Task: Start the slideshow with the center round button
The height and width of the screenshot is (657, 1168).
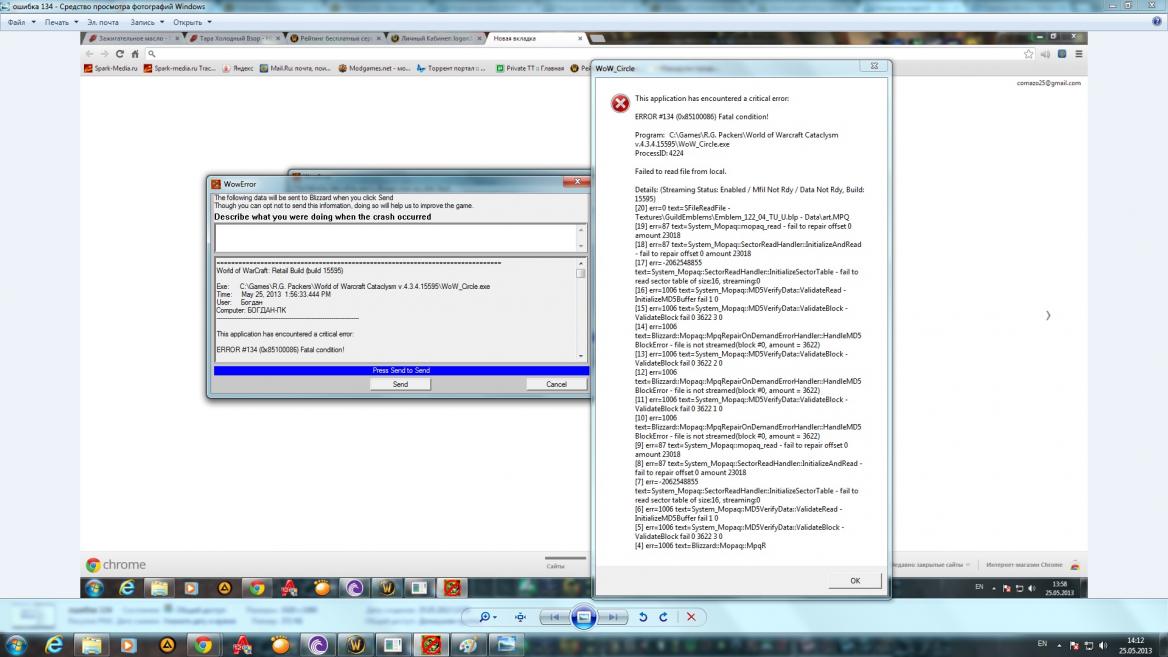Action: click(x=584, y=617)
